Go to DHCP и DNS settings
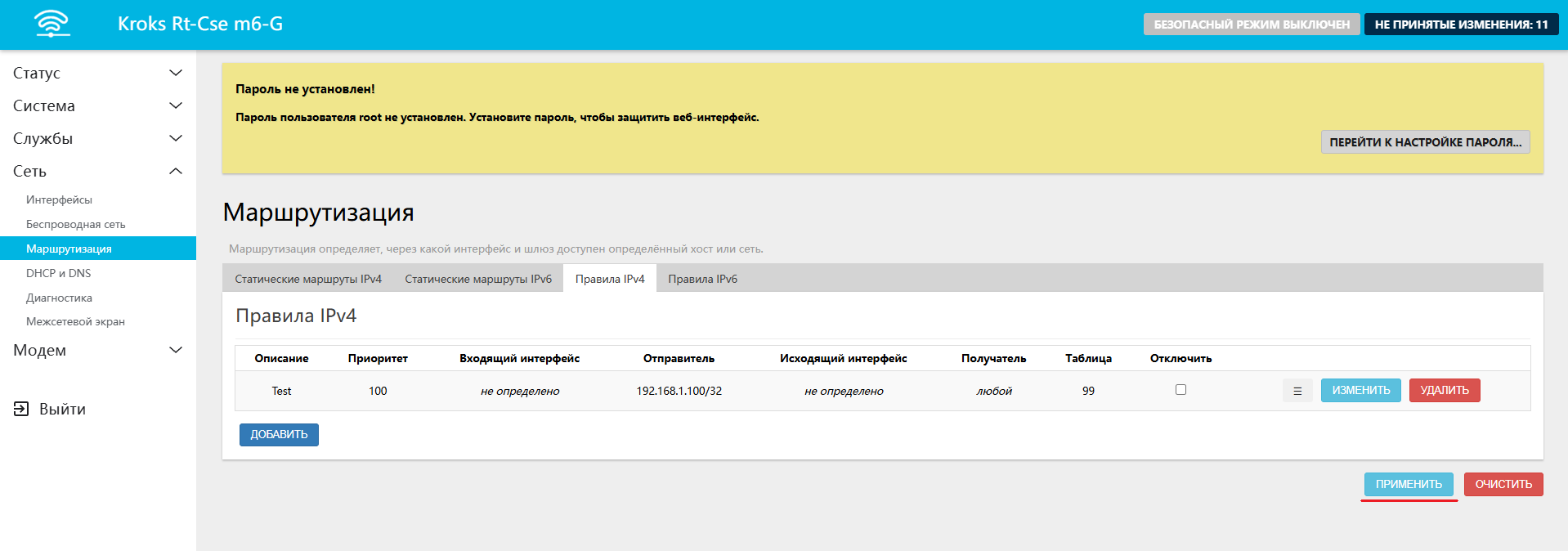 (58, 273)
